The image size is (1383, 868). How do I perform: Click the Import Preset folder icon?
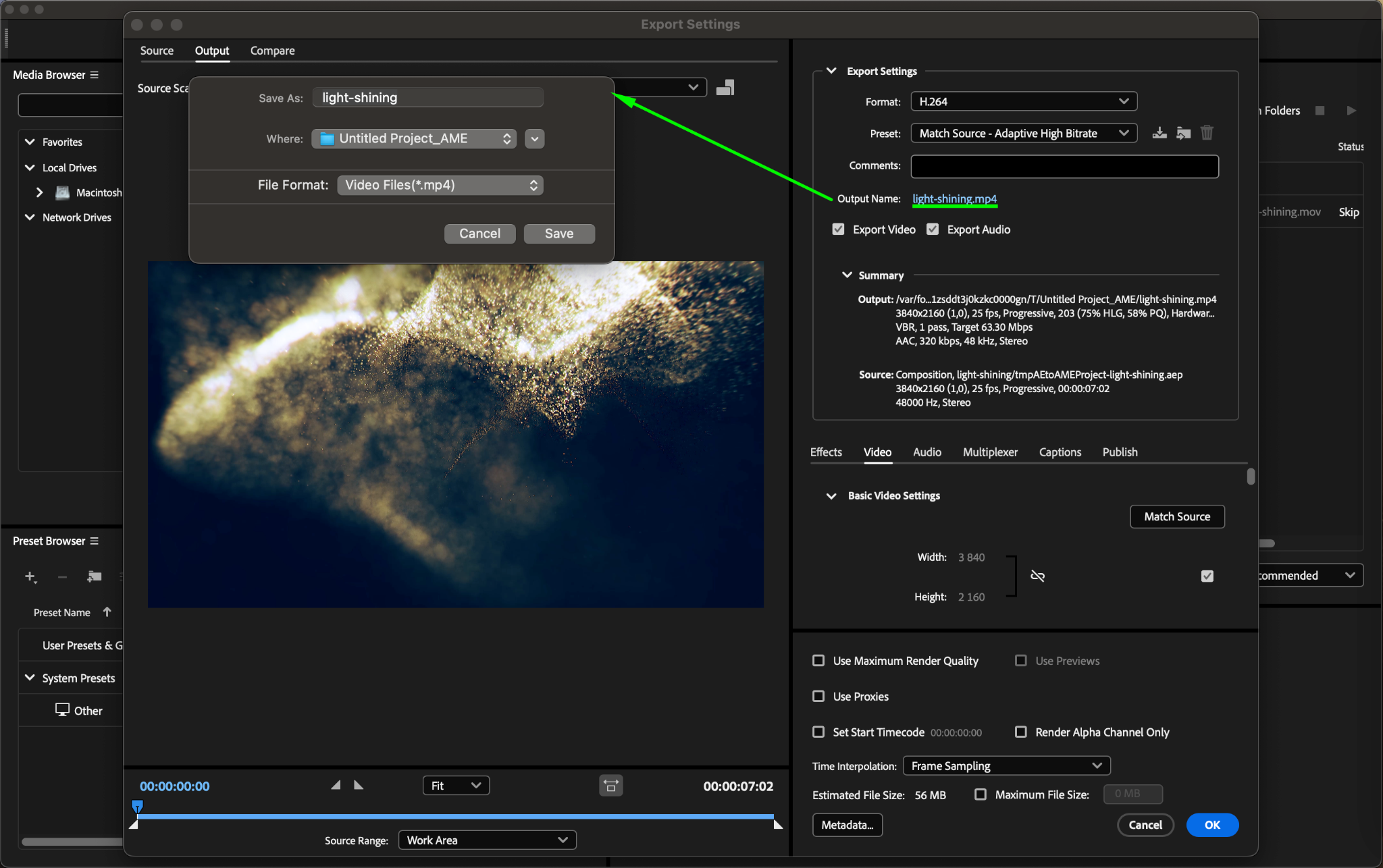pyautogui.click(x=1183, y=133)
